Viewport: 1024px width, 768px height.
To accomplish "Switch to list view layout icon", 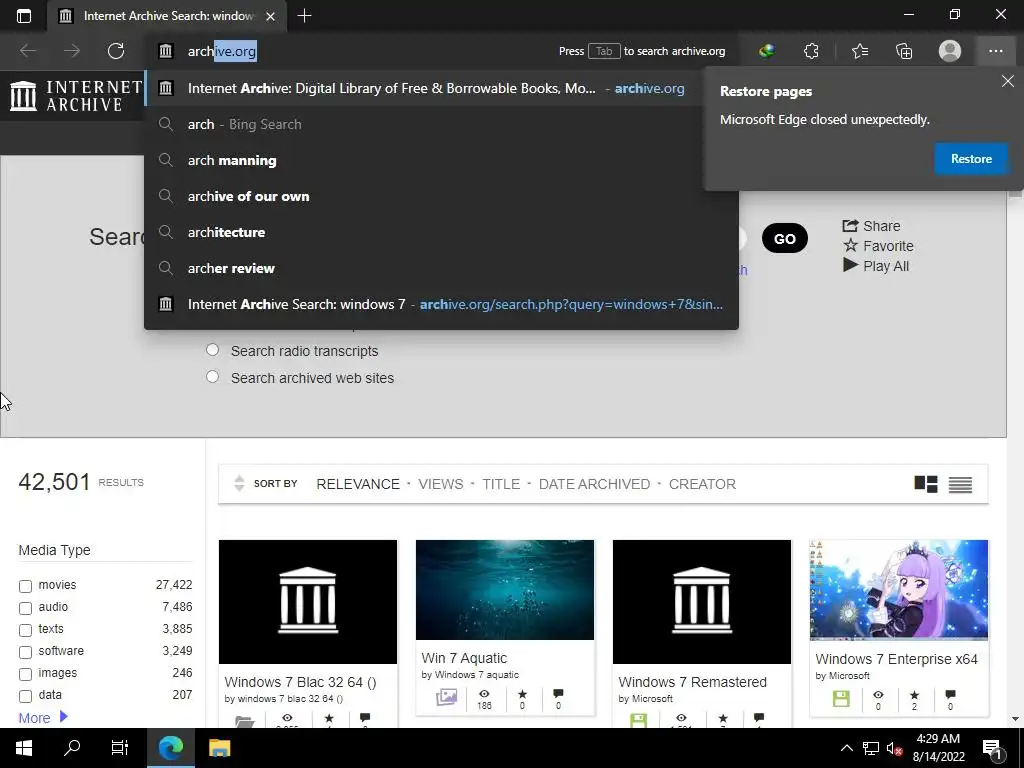I will tap(960, 485).
